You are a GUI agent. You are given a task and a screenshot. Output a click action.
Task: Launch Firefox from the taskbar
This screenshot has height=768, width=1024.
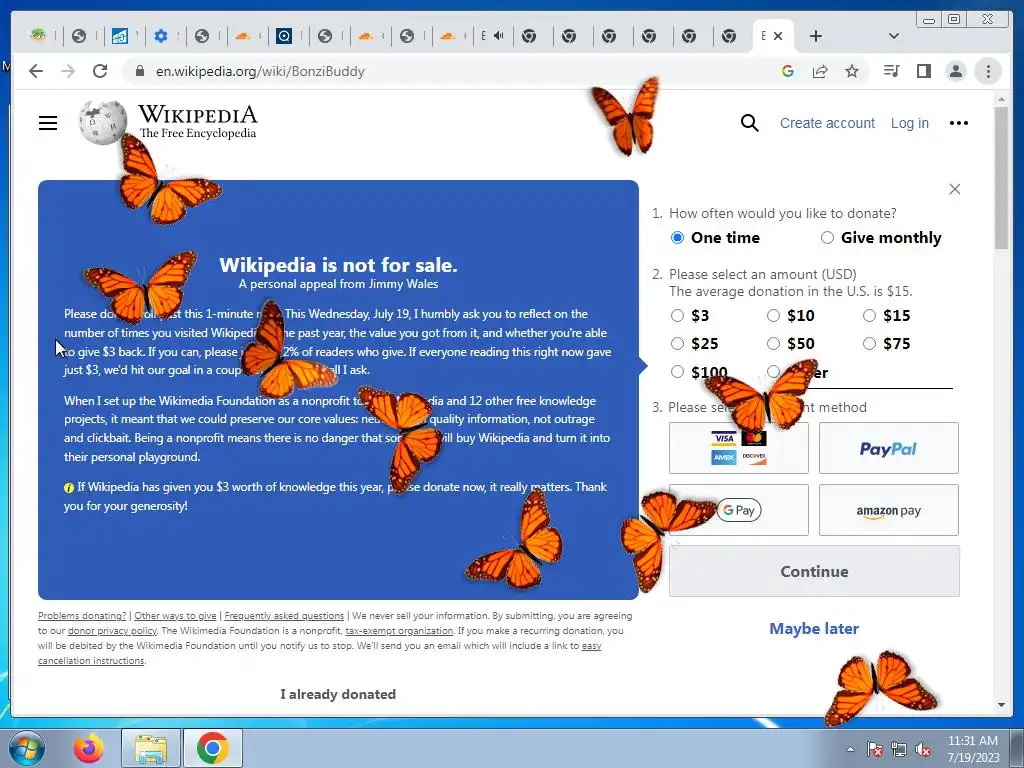coord(89,748)
